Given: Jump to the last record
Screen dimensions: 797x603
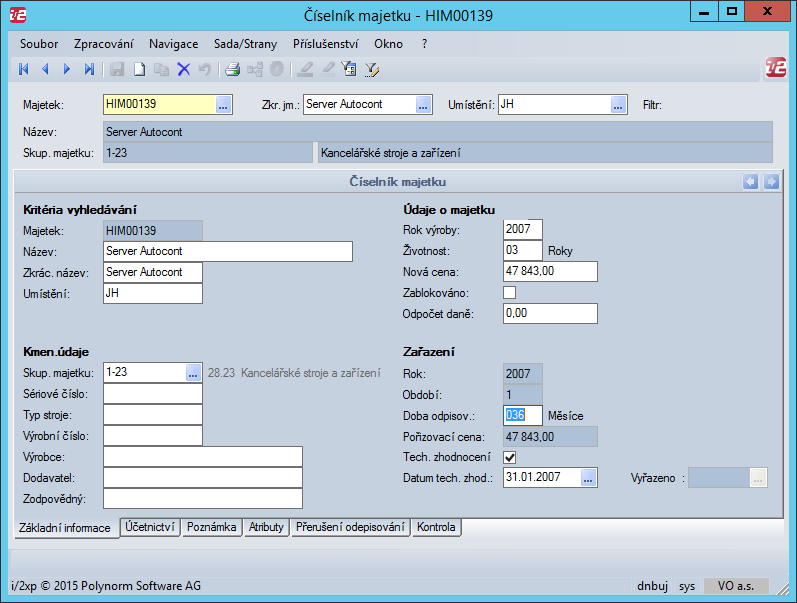Looking at the screenshot, I should (x=89, y=69).
